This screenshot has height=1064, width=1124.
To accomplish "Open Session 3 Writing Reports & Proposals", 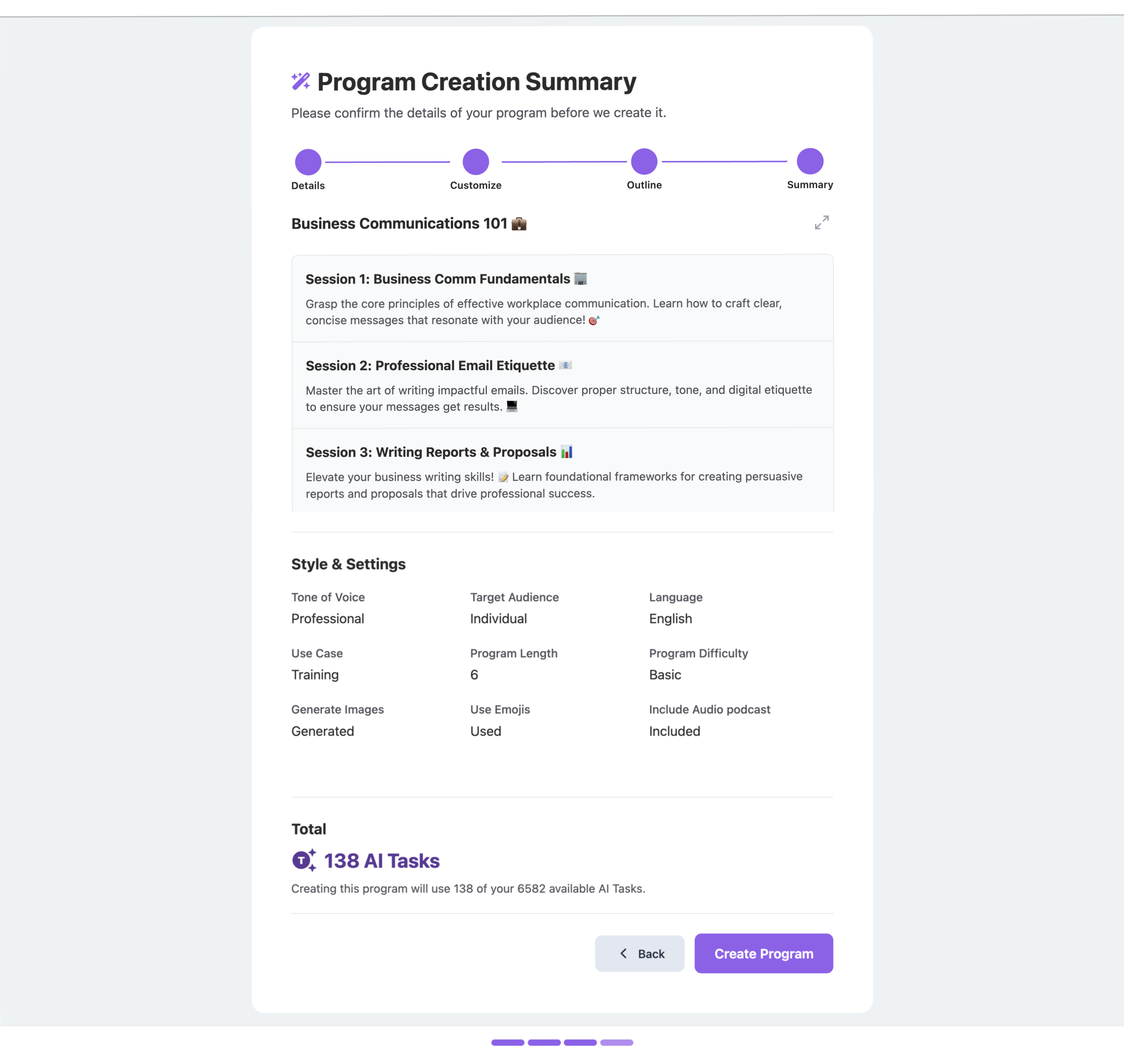I will [562, 470].
